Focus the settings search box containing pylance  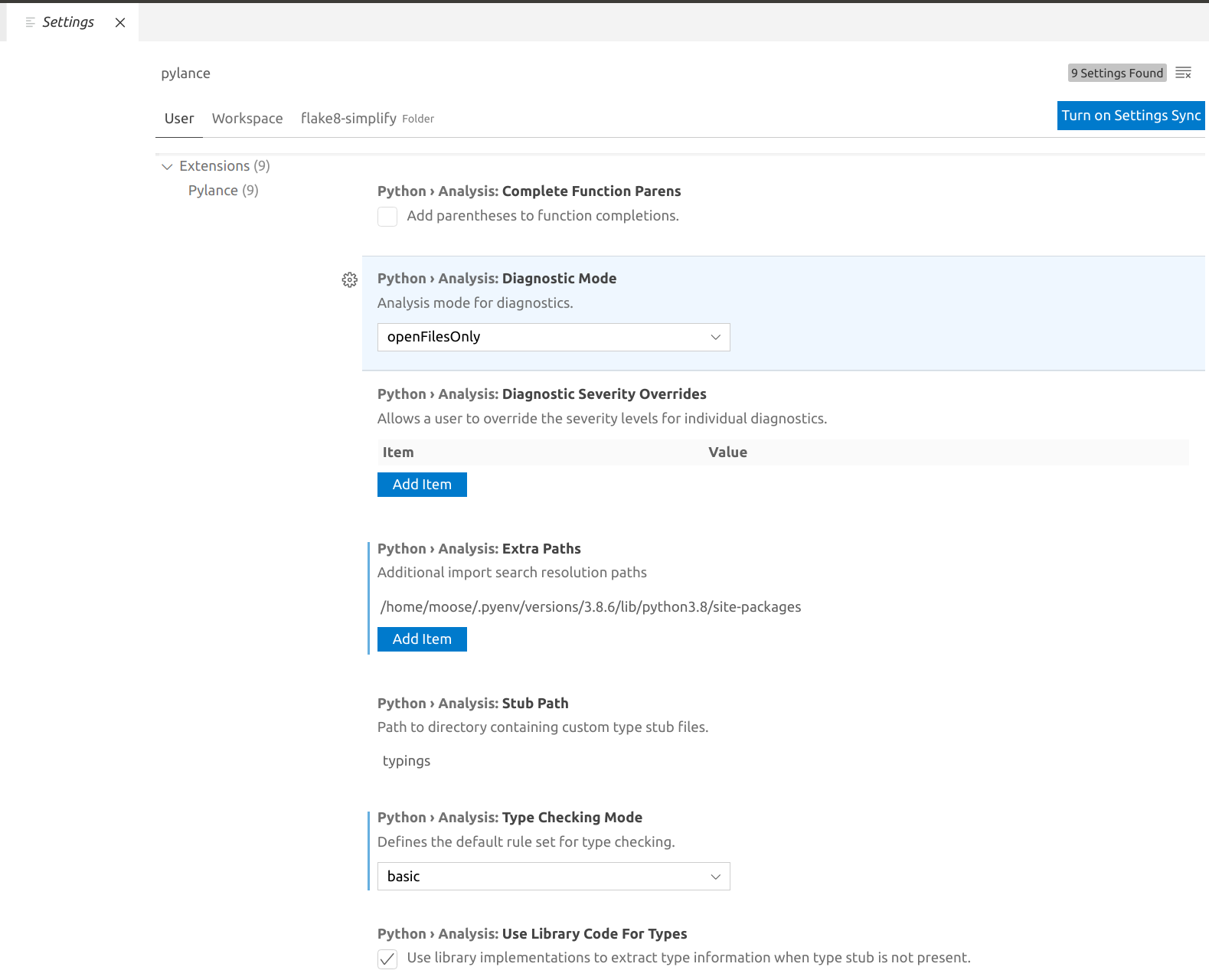609,73
